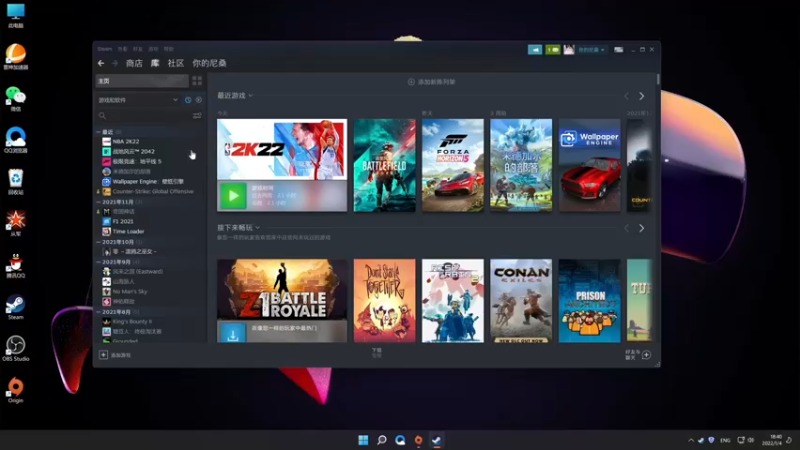This screenshot has width=800, height=450.
Task: Open the 游戏和软件 filter dropdown
Action: (x=138, y=100)
